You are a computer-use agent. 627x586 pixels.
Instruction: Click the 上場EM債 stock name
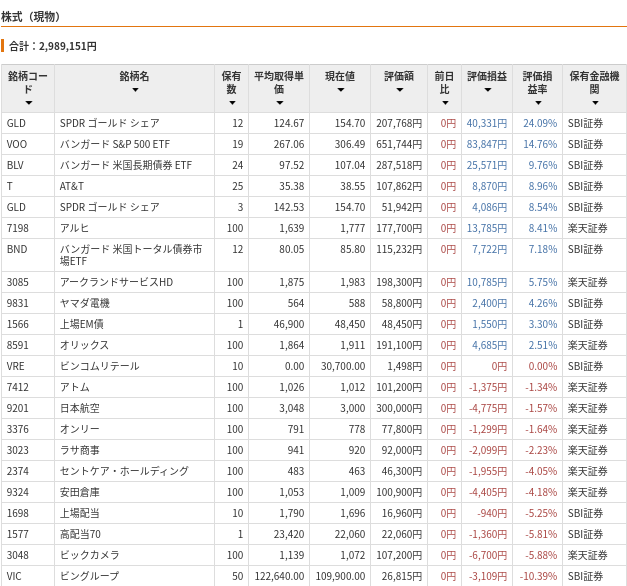(82, 324)
